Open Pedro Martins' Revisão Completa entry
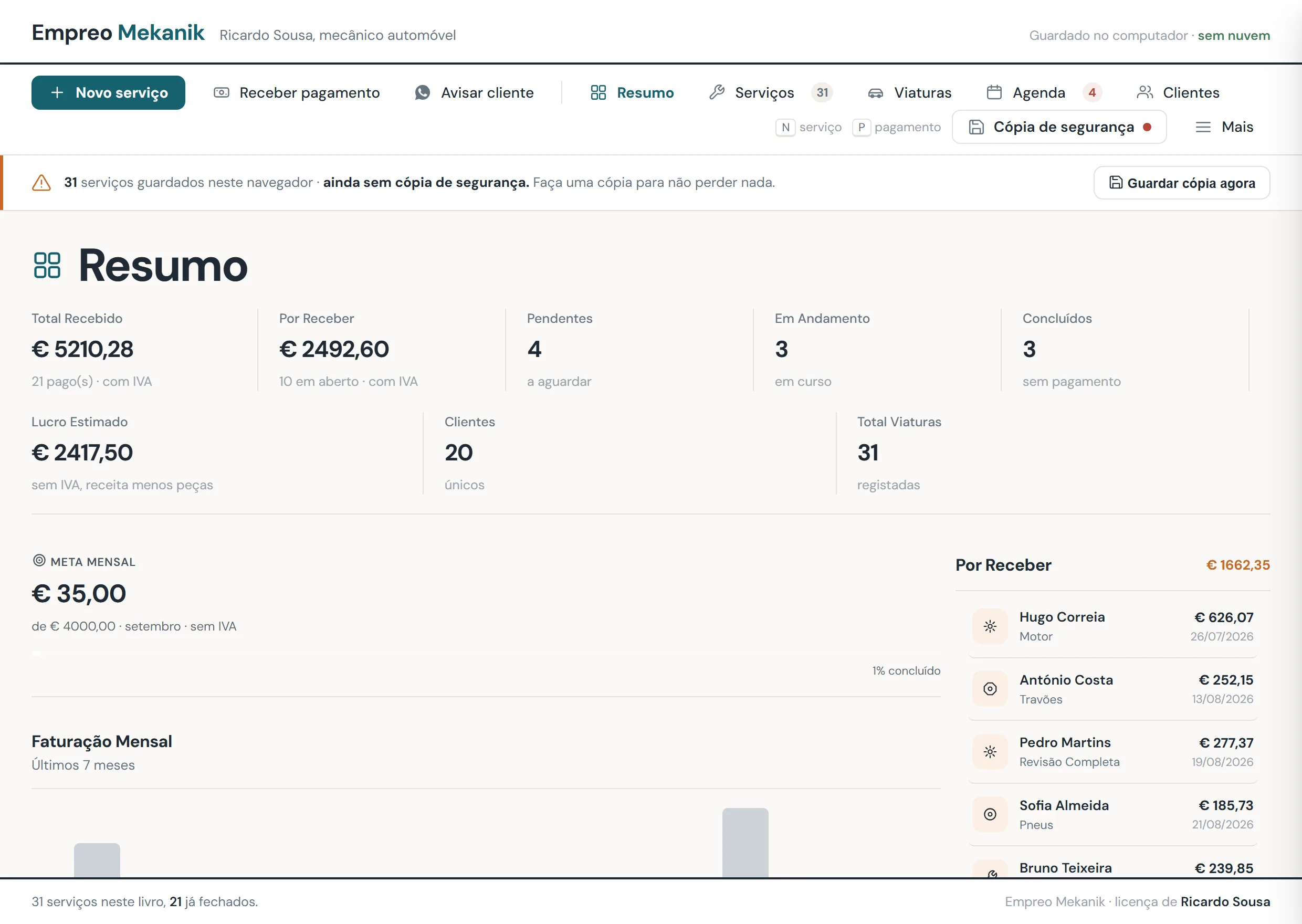This screenshot has height=924, width=1302. click(1112, 752)
